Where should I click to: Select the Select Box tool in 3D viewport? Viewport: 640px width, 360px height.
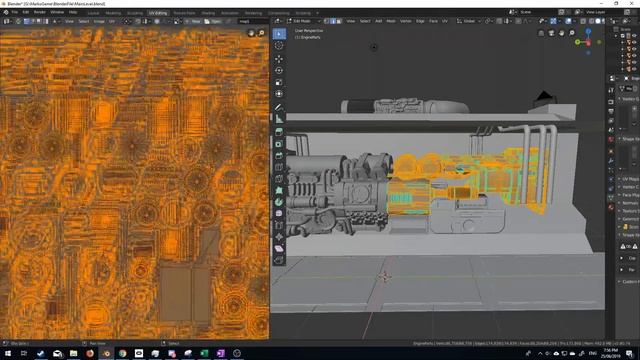click(x=279, y=34)
